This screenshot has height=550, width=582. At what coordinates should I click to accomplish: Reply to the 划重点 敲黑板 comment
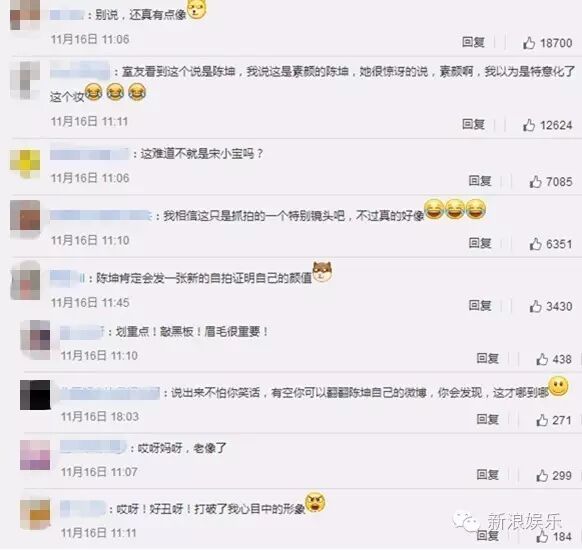[x=488, y=359]
